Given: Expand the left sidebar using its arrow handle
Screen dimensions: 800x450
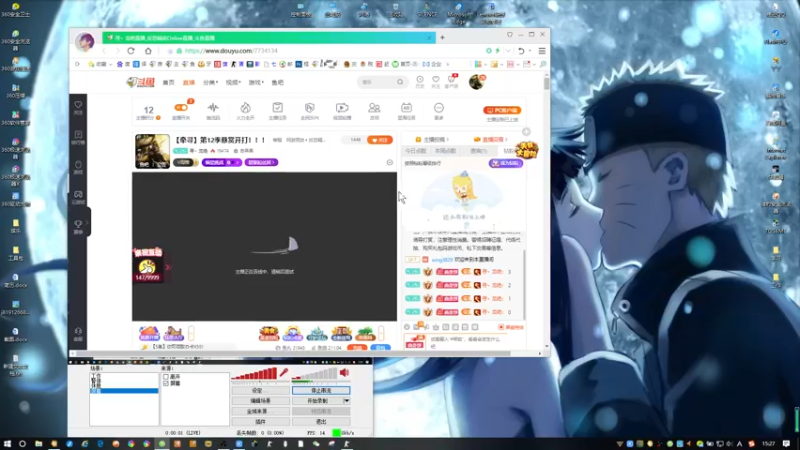Looking at the screenshot, I should coord(88,222).
